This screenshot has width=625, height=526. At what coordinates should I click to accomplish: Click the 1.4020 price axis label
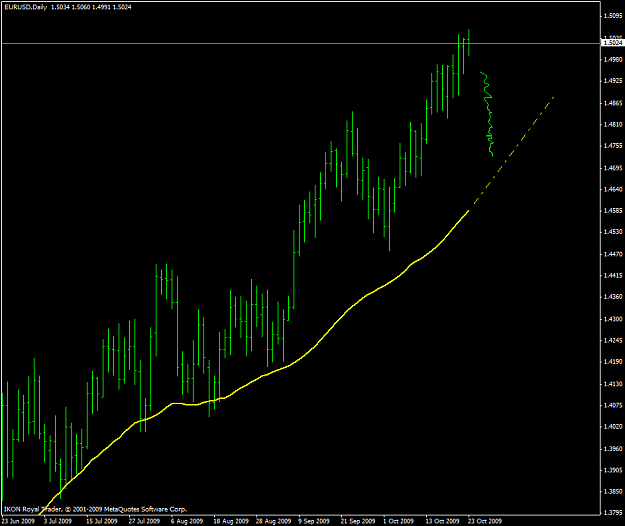point(613,427)
